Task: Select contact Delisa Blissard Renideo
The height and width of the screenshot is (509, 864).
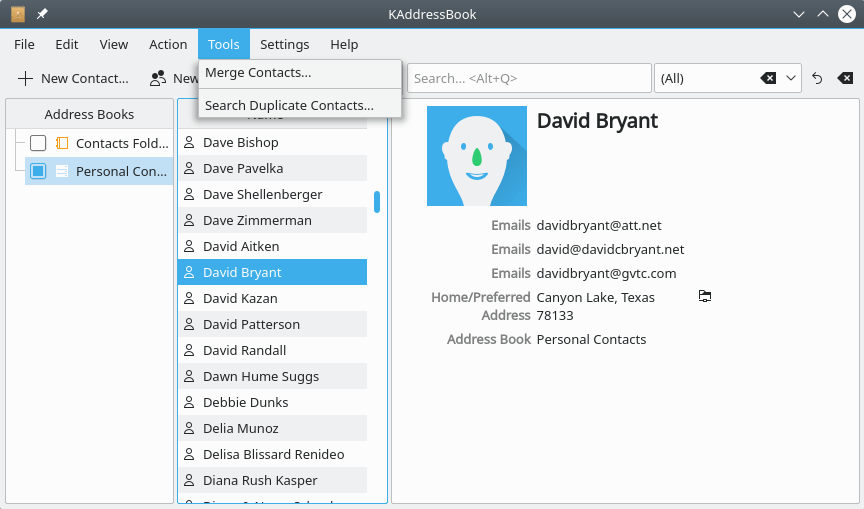Action: (x=272, y=454)
